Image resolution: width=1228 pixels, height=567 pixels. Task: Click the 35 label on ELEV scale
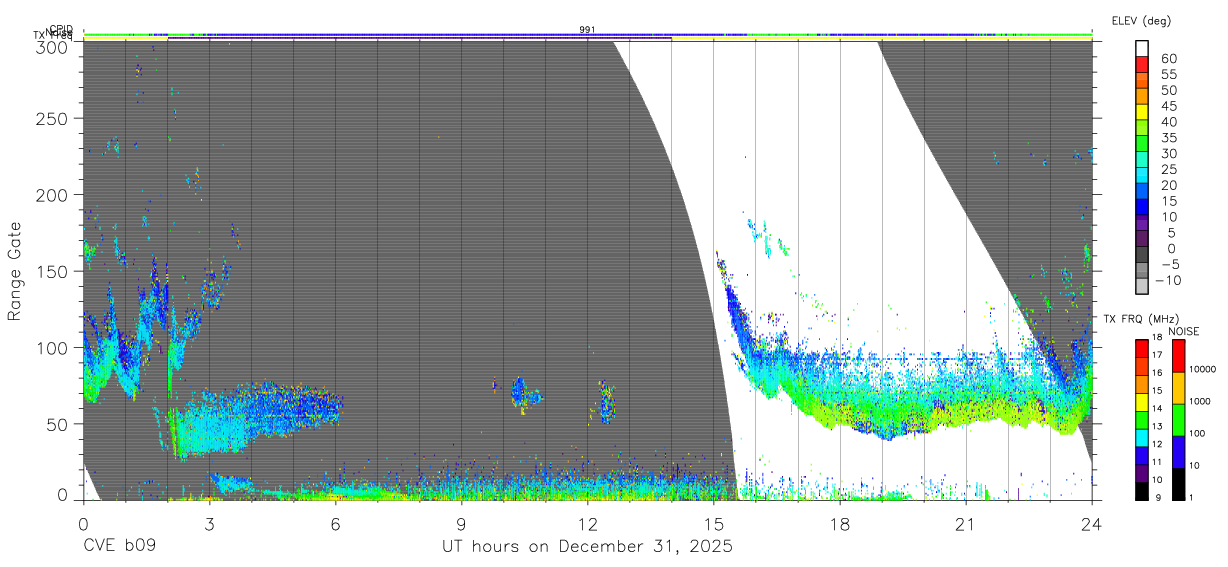coord(1169,138)
